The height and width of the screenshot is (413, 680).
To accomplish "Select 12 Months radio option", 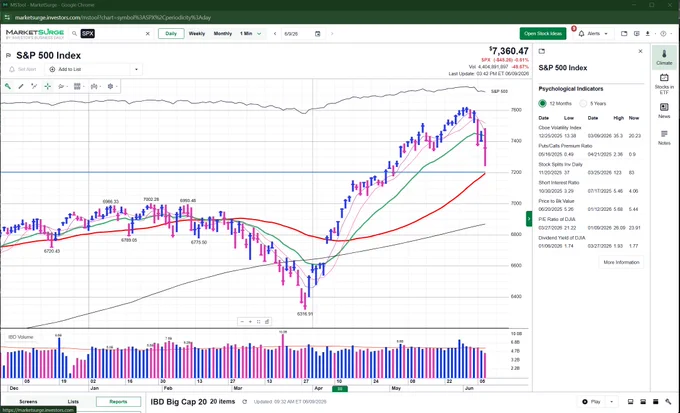I will tap(542, 103).
